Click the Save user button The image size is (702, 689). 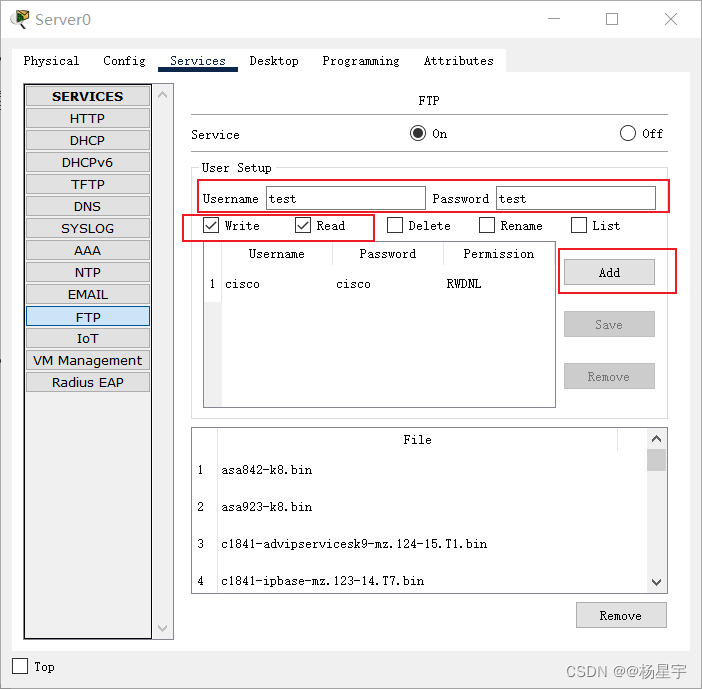click(609, 324)
